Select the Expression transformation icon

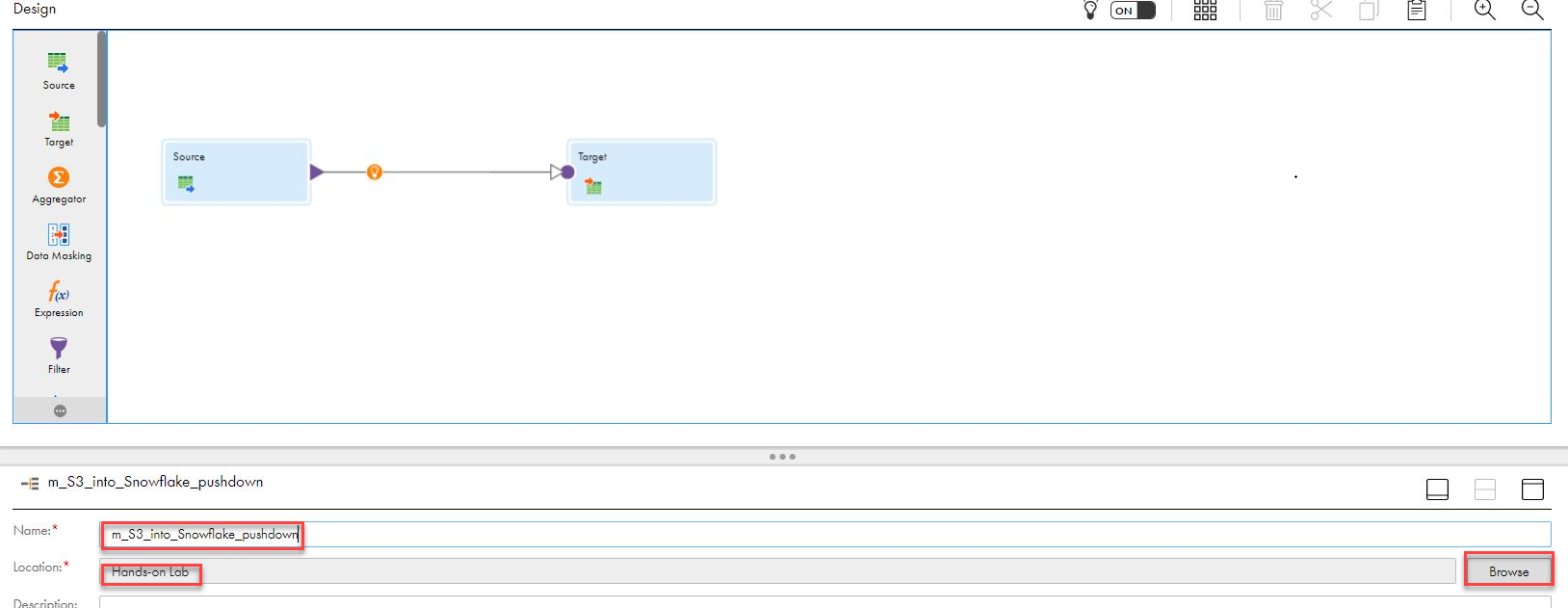coord(59,292)
